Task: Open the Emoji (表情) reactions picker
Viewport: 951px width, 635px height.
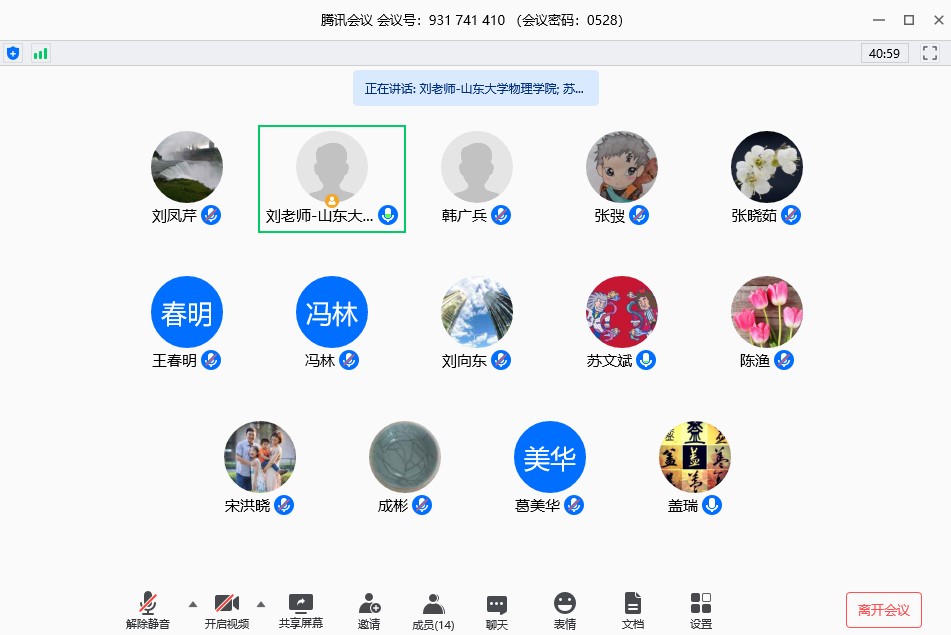Action: (565, 610)
